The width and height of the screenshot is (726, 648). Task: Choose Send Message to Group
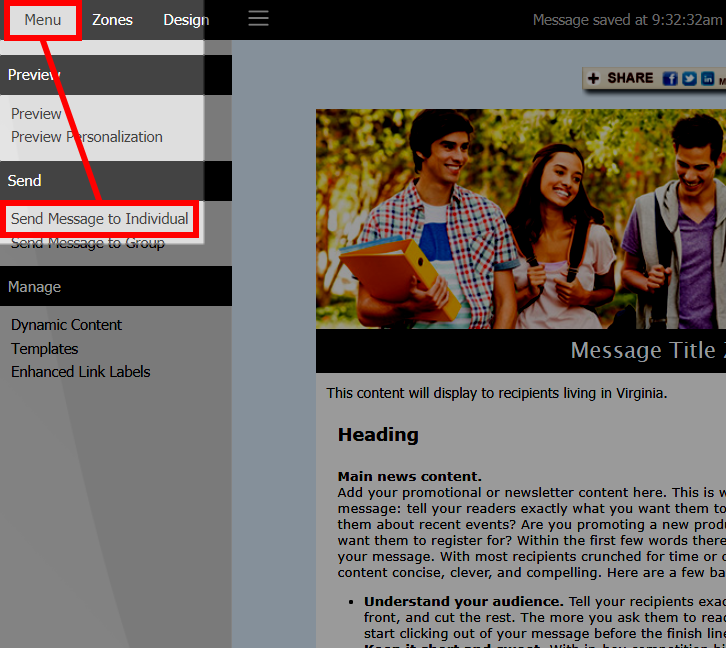(x=88, y=243)
